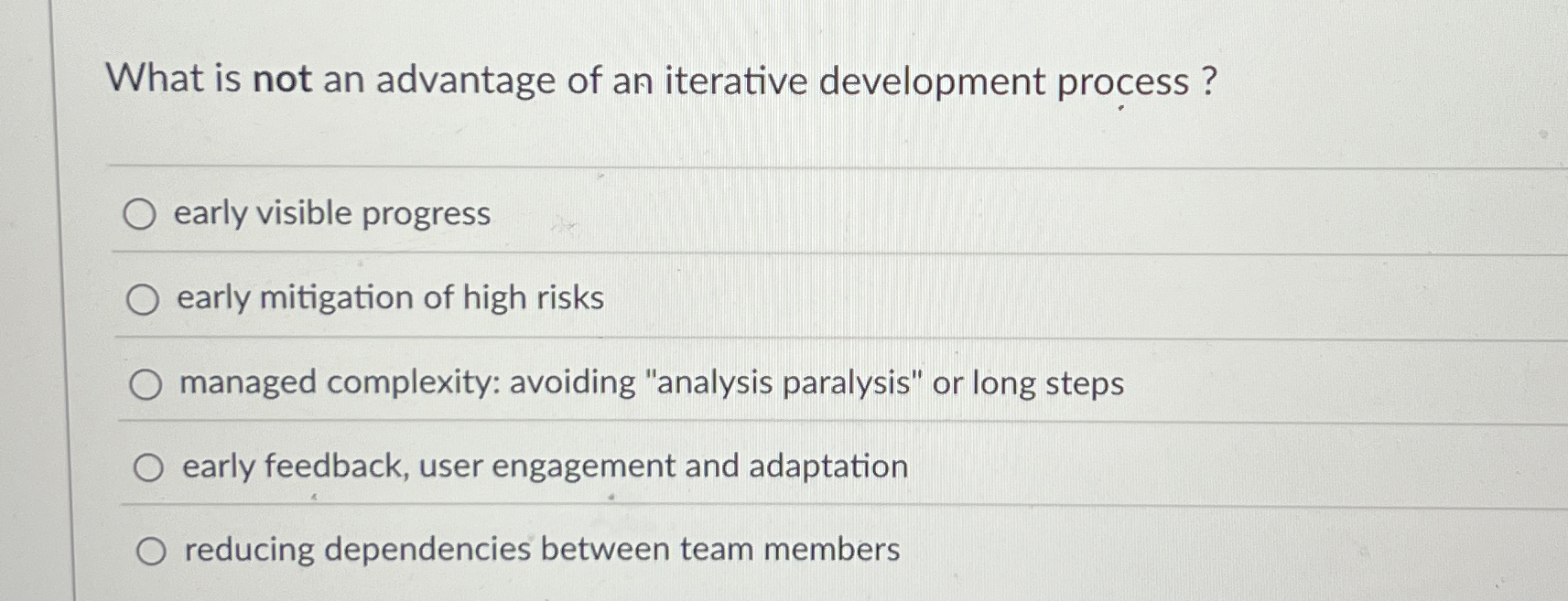This screenshot has height=601, width=1568.
Task: Select the "early mitigation of high risks" option
Action: (142, 299)
